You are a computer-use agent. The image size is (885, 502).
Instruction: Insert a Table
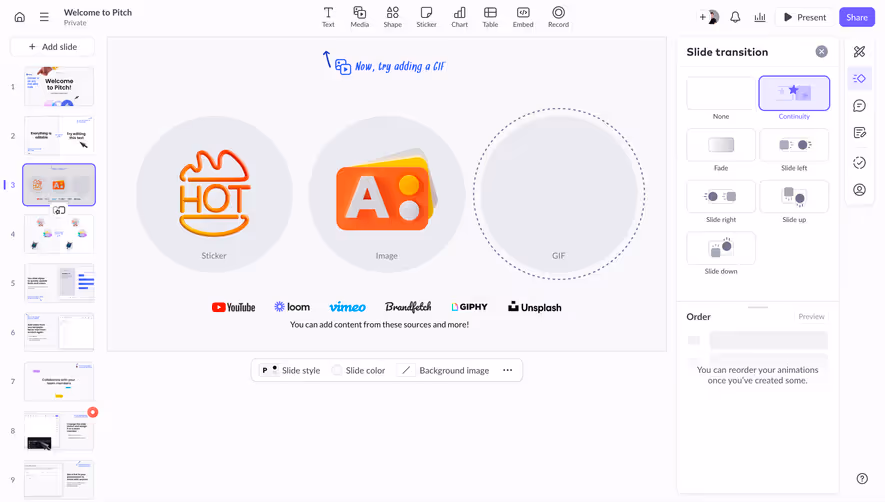[x=490, y=17]
